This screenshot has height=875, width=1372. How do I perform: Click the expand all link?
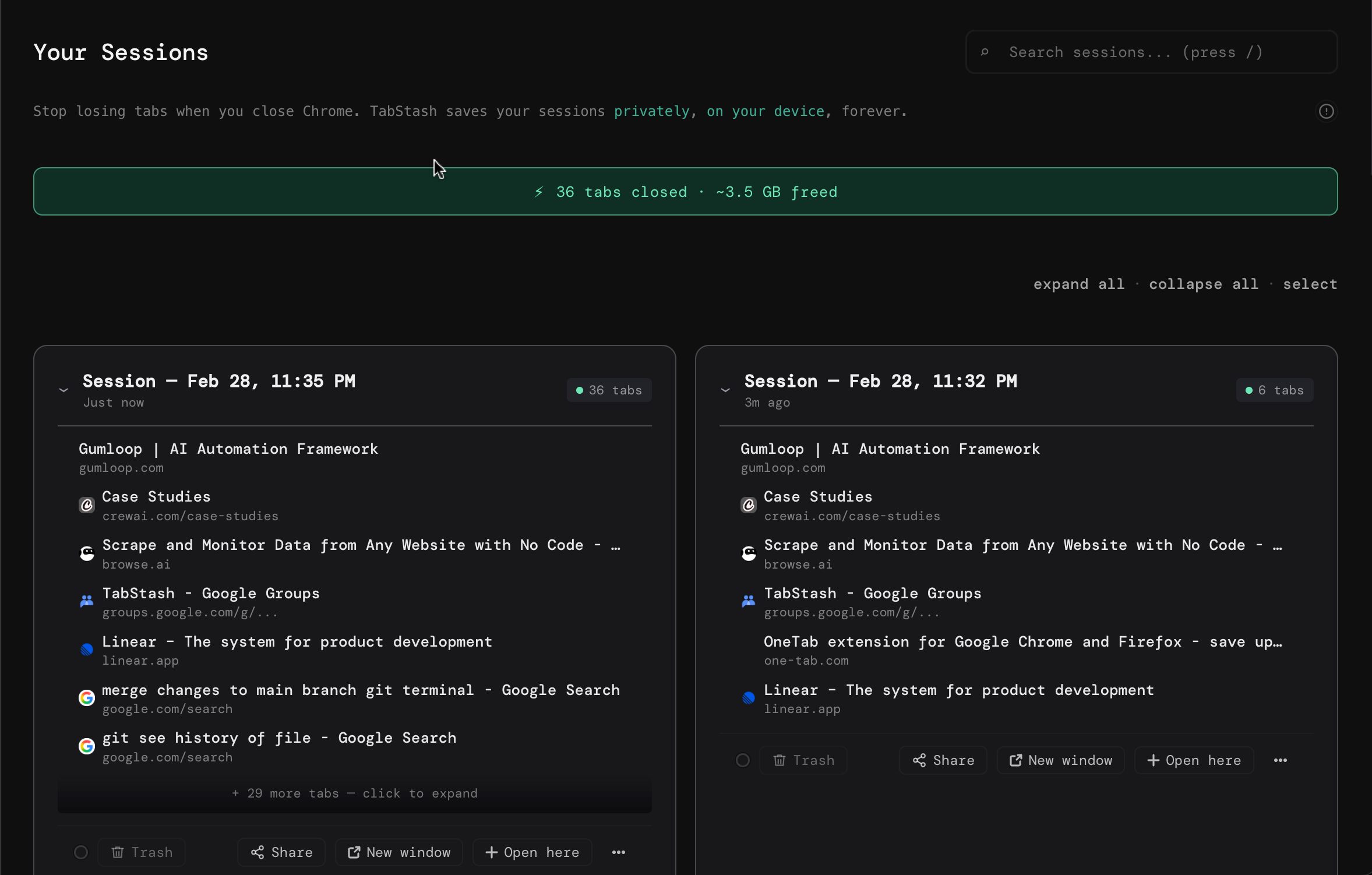click(x=1078, y=284)
